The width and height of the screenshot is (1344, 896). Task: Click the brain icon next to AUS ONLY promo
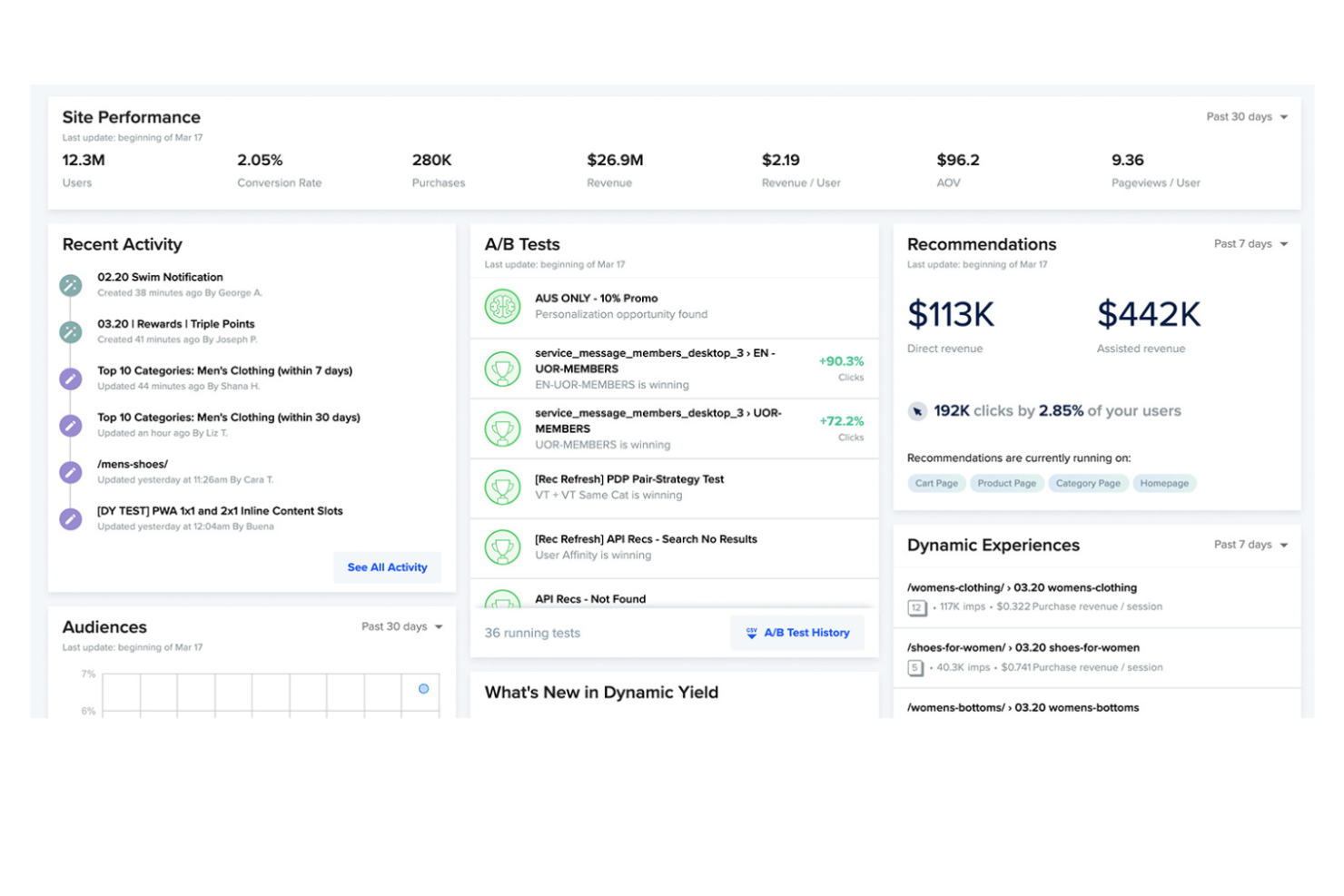(x=501, y=307)
